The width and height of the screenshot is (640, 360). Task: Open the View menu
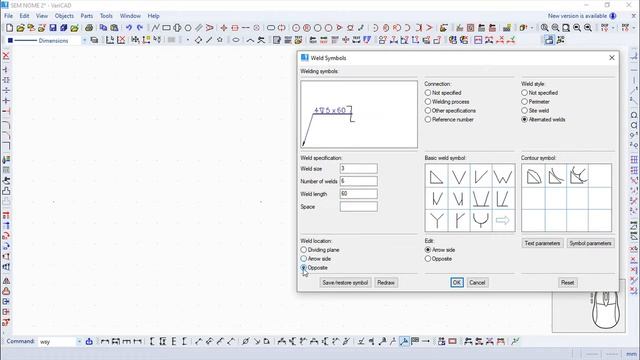point(42,16)
